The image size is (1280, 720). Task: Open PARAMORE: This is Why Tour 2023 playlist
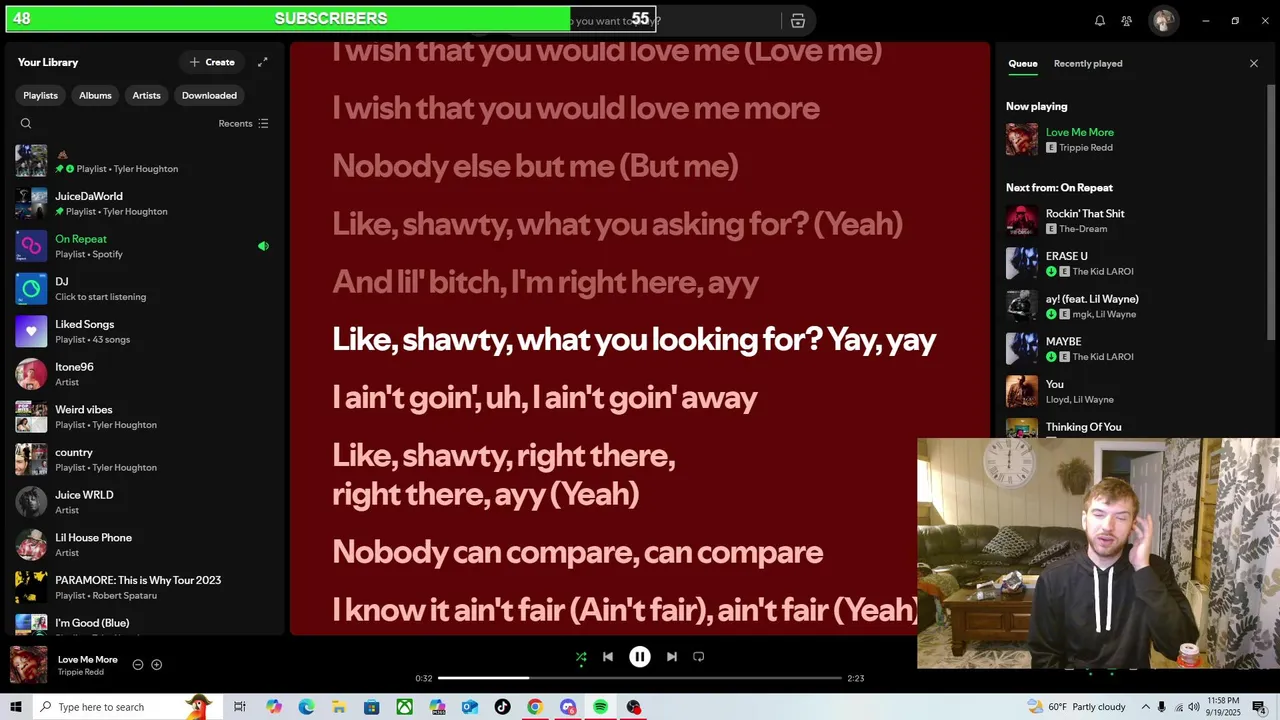(142, 587)
